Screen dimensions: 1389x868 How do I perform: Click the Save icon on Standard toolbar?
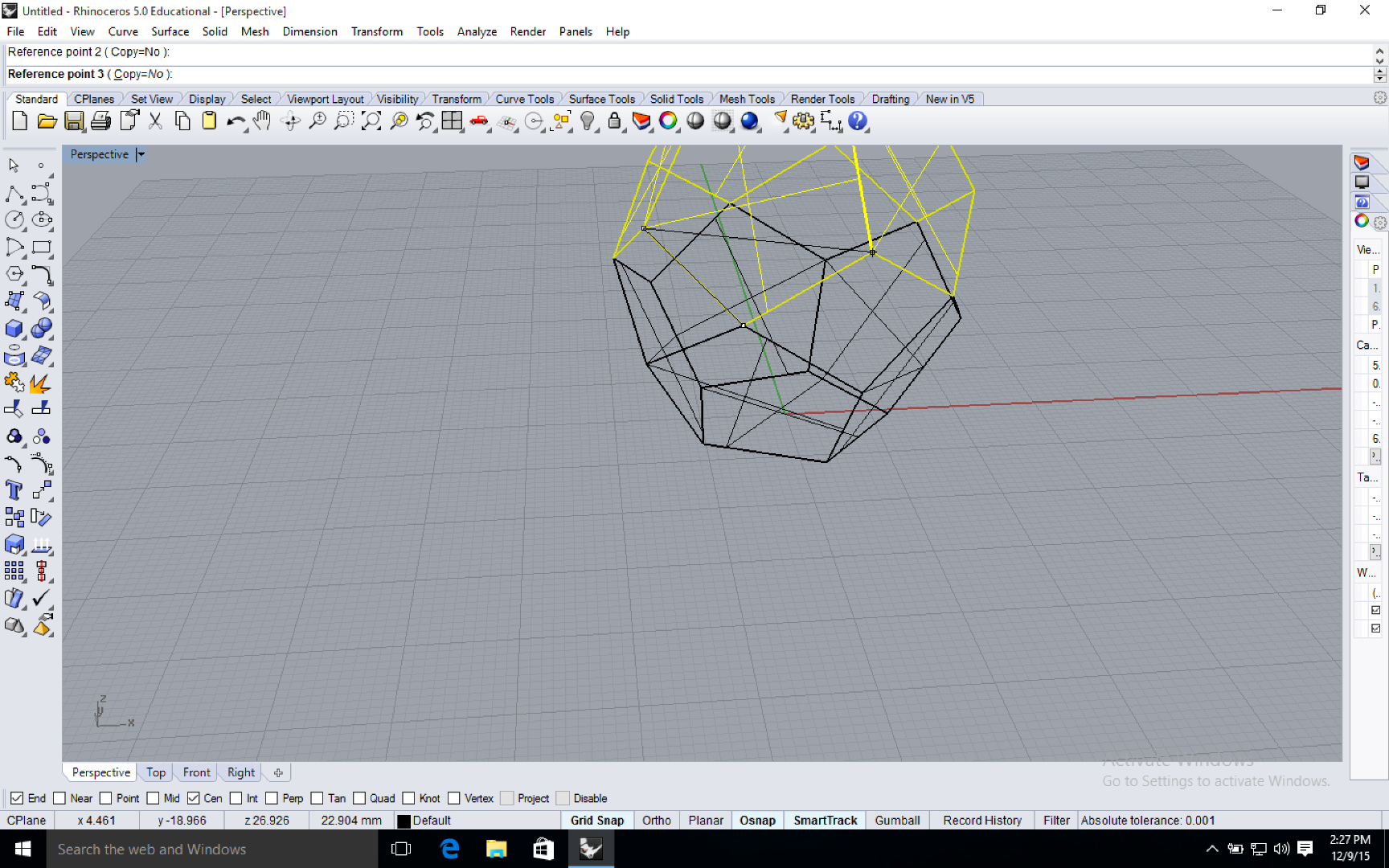pos(74,121)
